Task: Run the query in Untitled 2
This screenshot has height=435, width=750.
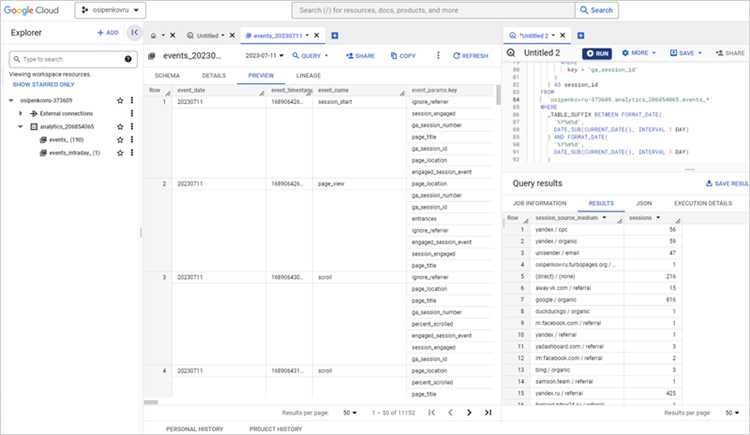Action: (x=597, y=52)
